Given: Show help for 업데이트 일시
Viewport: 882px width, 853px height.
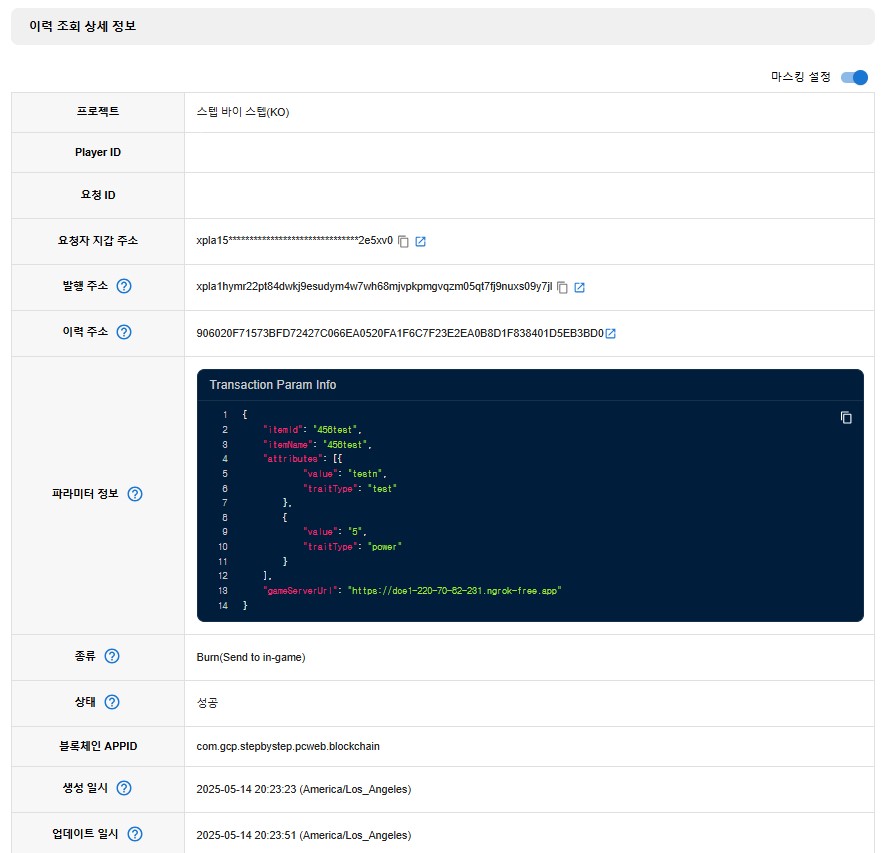Looking at the screenshot, I should 135,834.
